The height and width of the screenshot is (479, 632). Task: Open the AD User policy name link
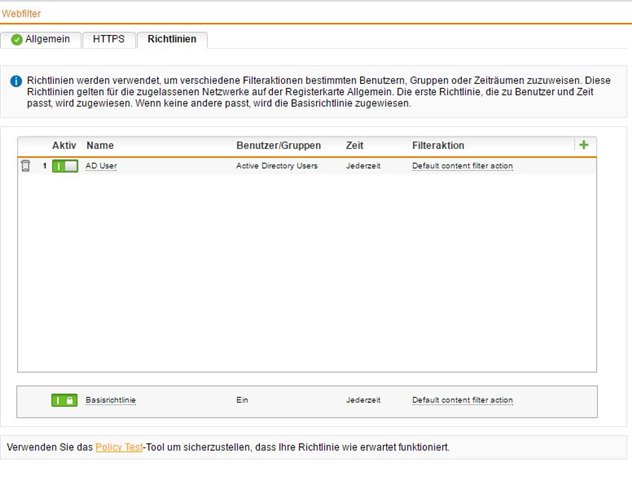102,166
